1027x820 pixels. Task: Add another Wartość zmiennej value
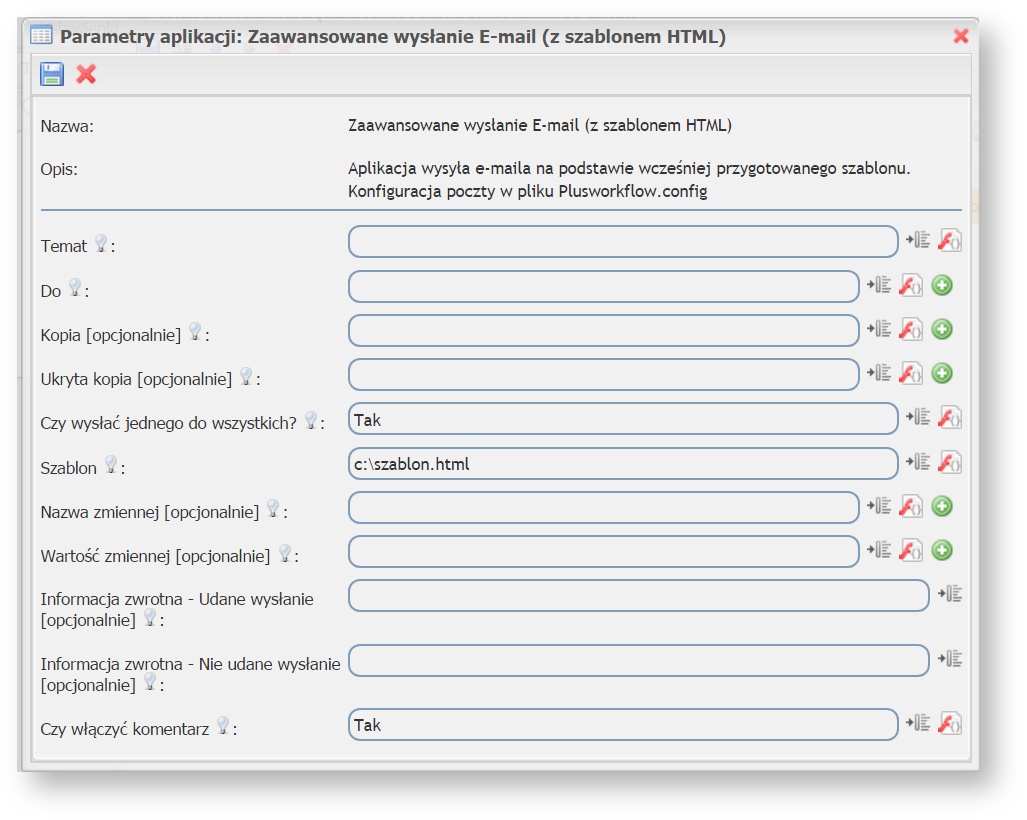[x=940, y=550]
